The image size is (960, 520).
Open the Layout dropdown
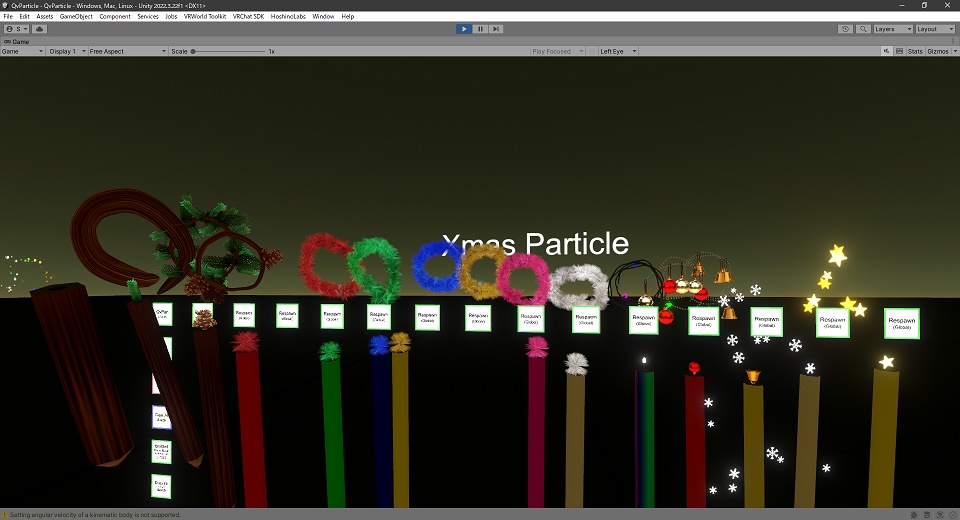click(935, 29)
